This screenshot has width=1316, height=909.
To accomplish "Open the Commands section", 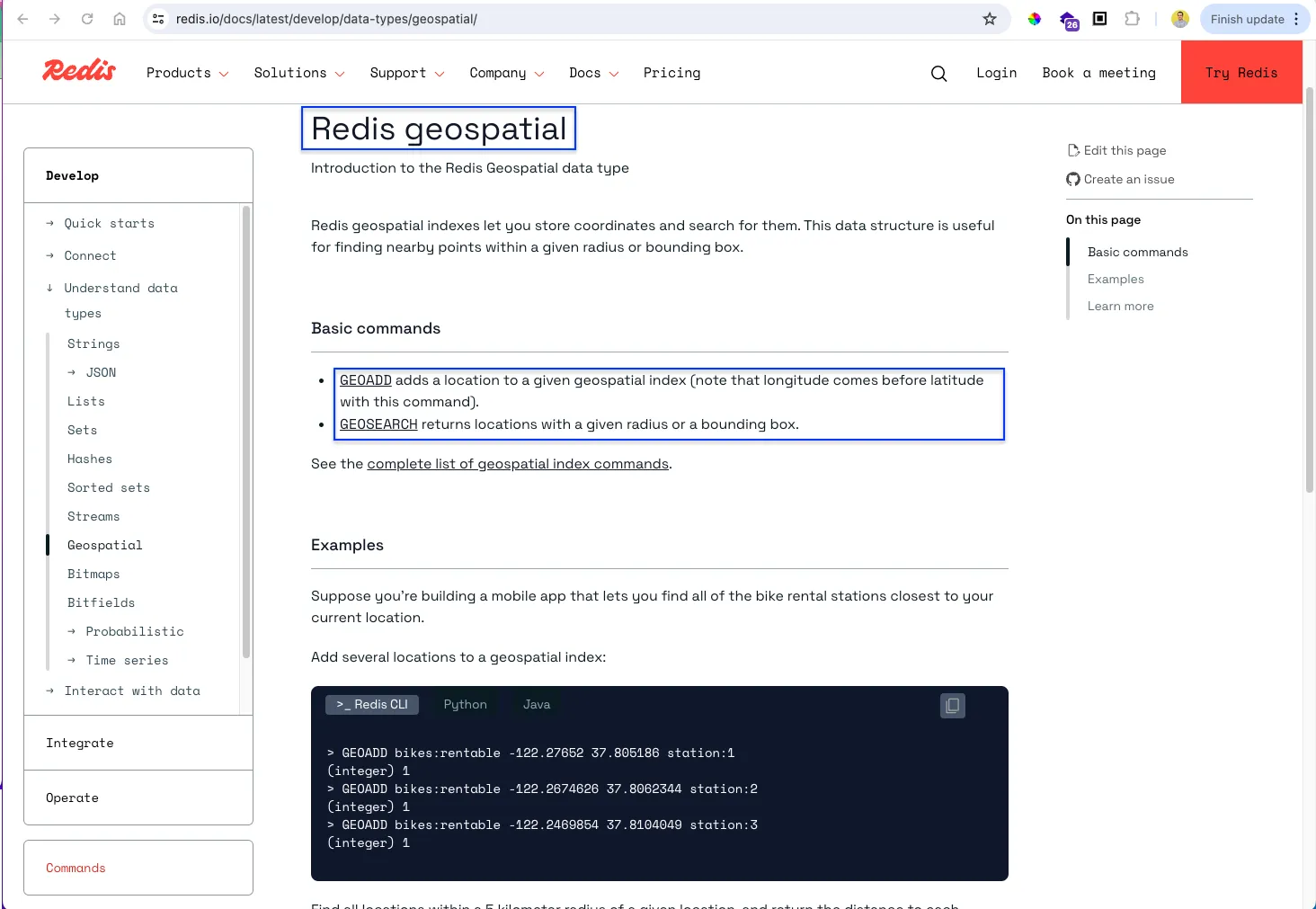I will (76, 868).
